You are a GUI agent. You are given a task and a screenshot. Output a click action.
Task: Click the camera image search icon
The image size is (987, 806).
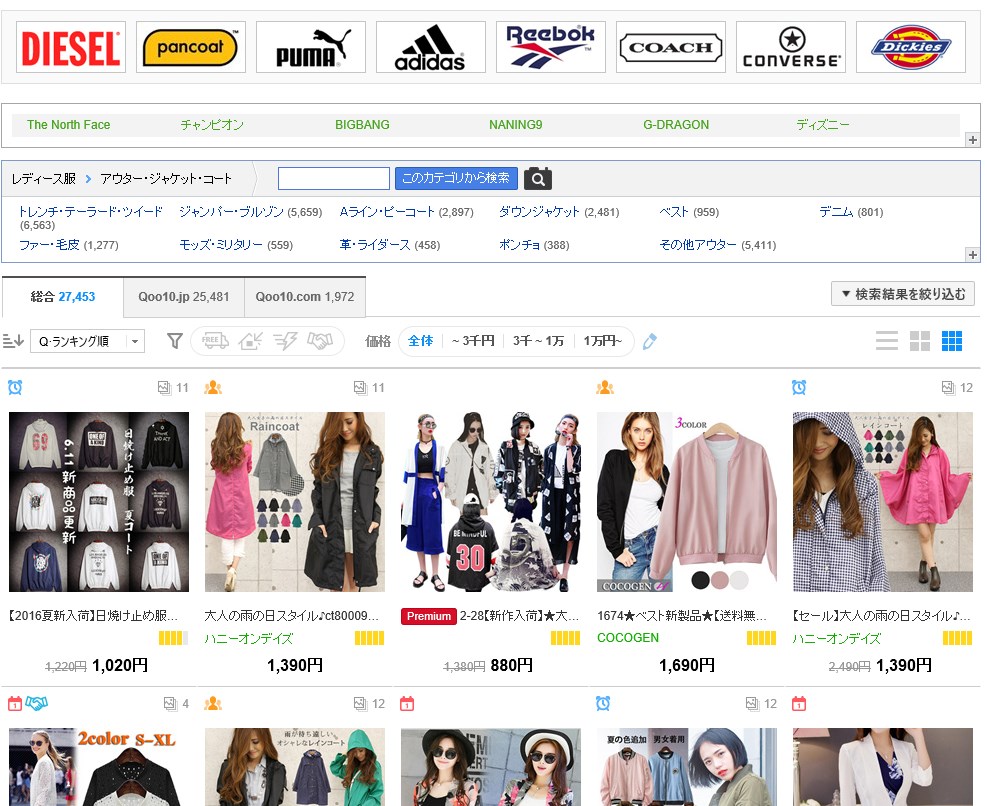pyautogui.click(x=538, y=179)
